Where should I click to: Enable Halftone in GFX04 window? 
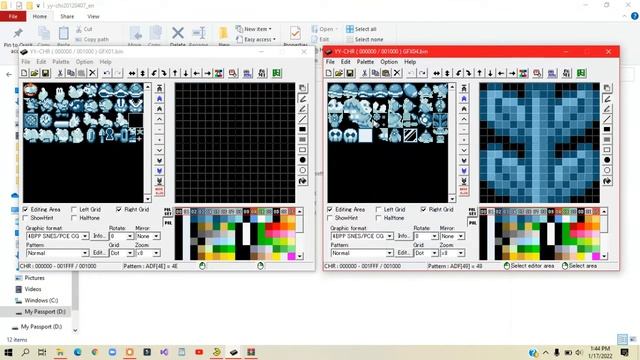pos(379,218)
